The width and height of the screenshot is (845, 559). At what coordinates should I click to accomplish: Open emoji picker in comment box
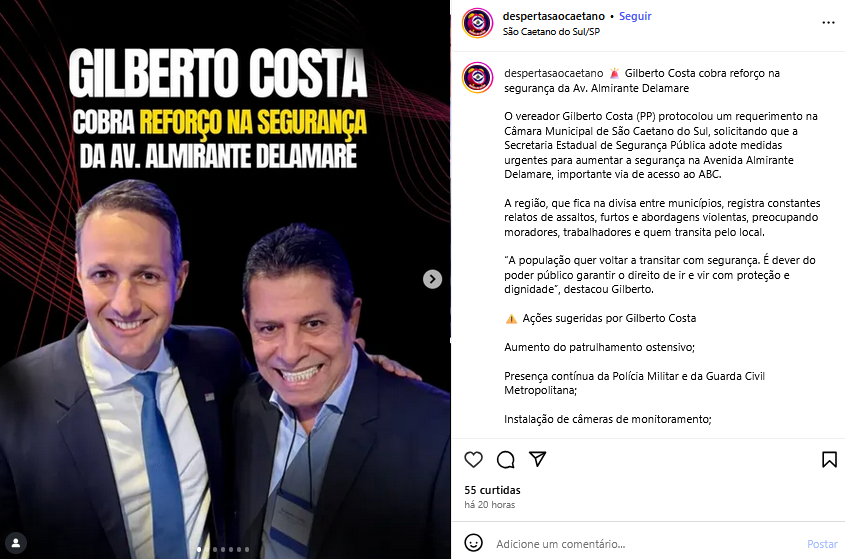click(x=473, y=543)
